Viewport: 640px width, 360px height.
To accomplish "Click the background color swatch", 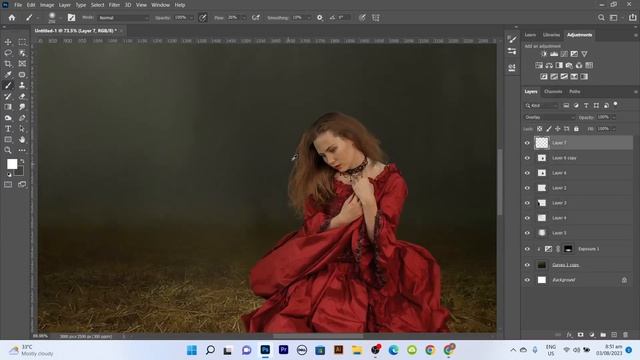I will [x=20, y=171].
